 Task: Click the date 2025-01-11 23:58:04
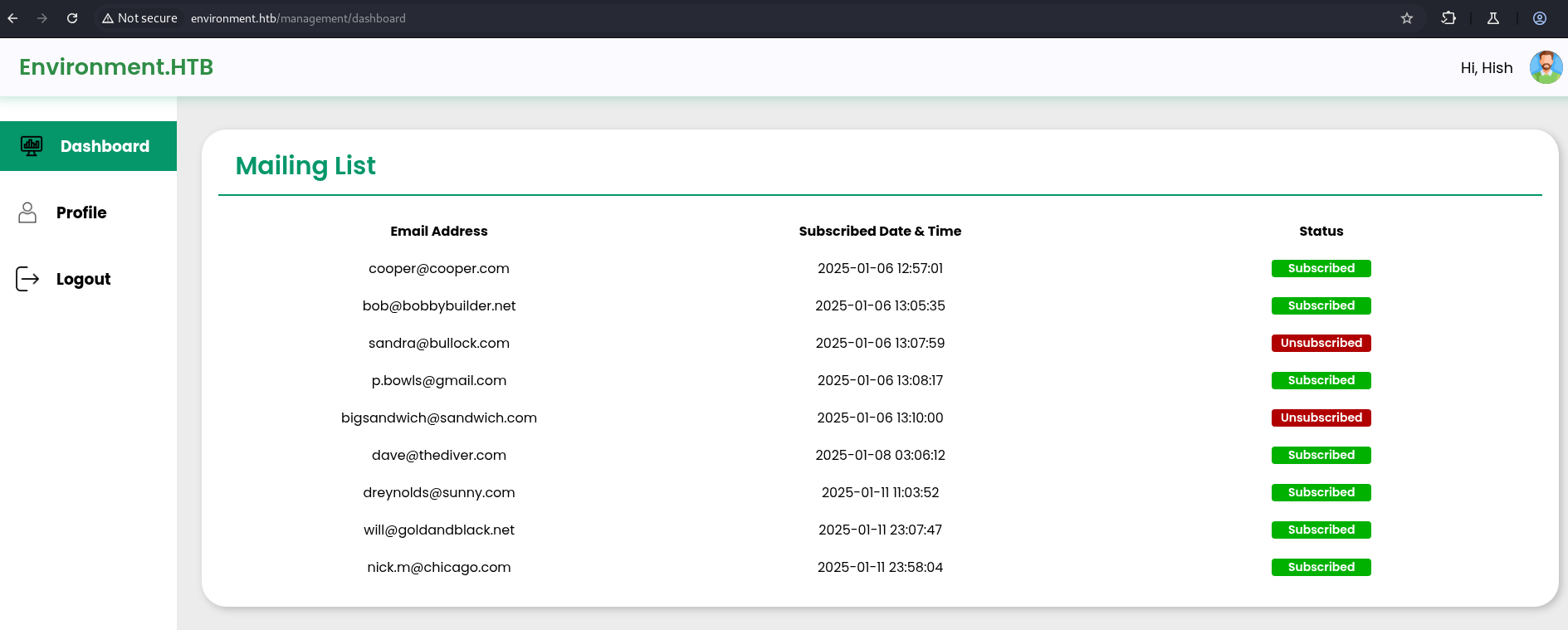click(x=880, y=568)
